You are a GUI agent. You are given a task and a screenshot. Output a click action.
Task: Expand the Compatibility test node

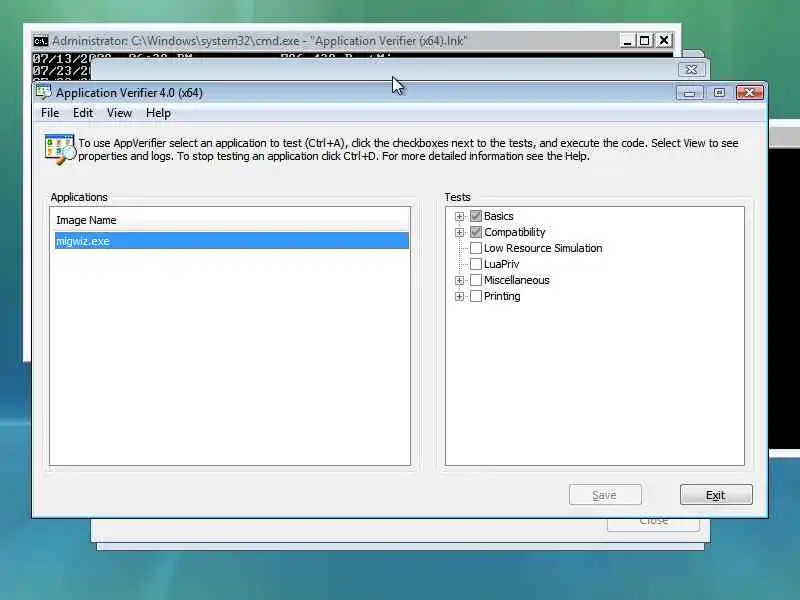pos(459,233)
